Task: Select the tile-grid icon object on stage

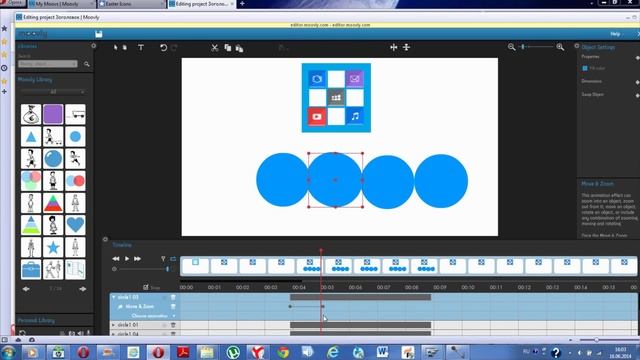Action: tap(336, 98)
